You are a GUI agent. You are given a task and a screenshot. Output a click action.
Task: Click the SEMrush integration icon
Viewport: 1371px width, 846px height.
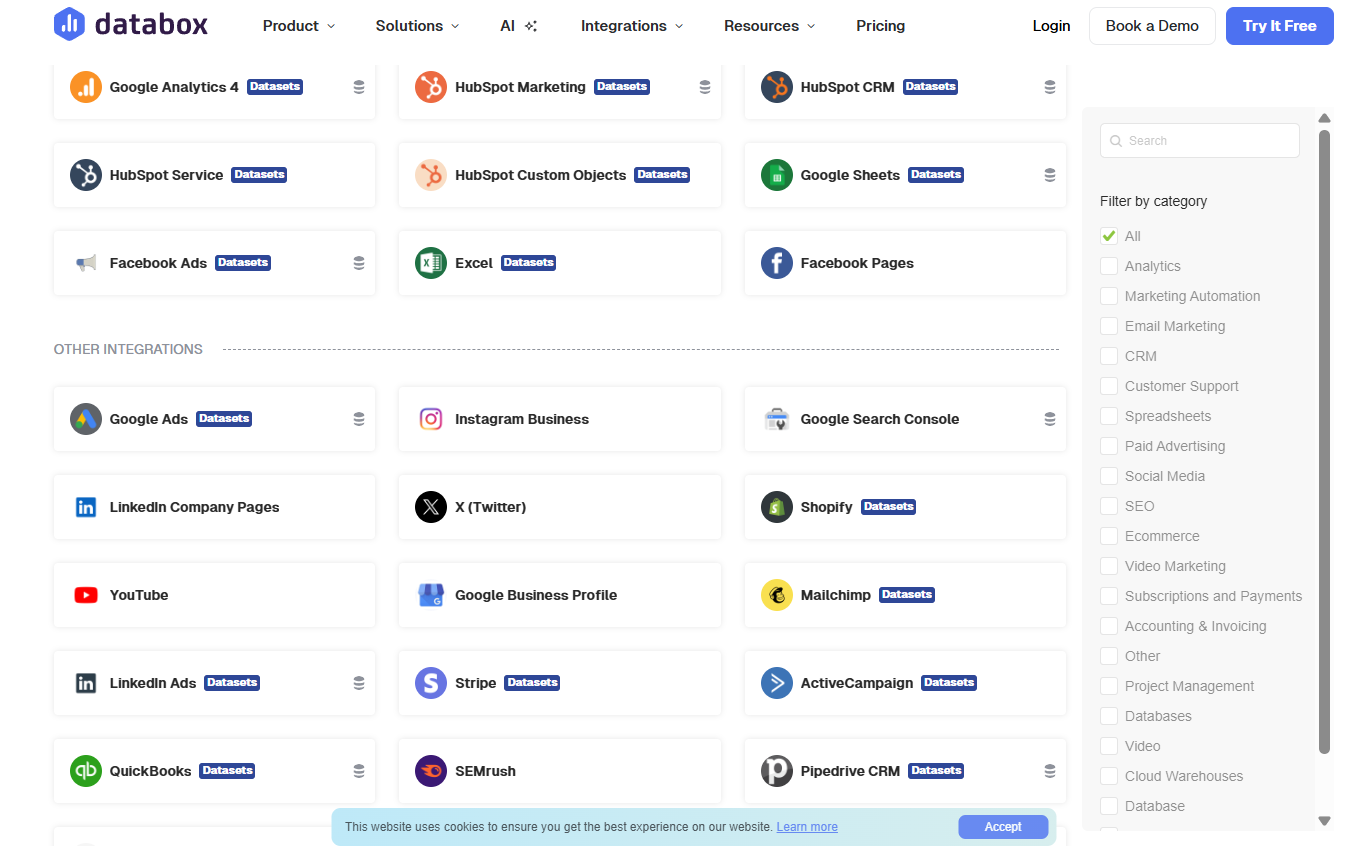coord(431,771)
